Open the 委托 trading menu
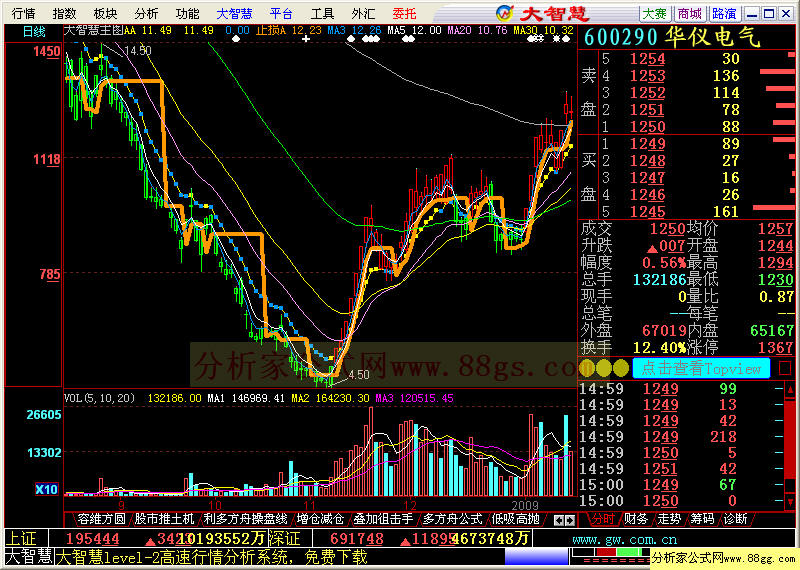 pos(404,14)
